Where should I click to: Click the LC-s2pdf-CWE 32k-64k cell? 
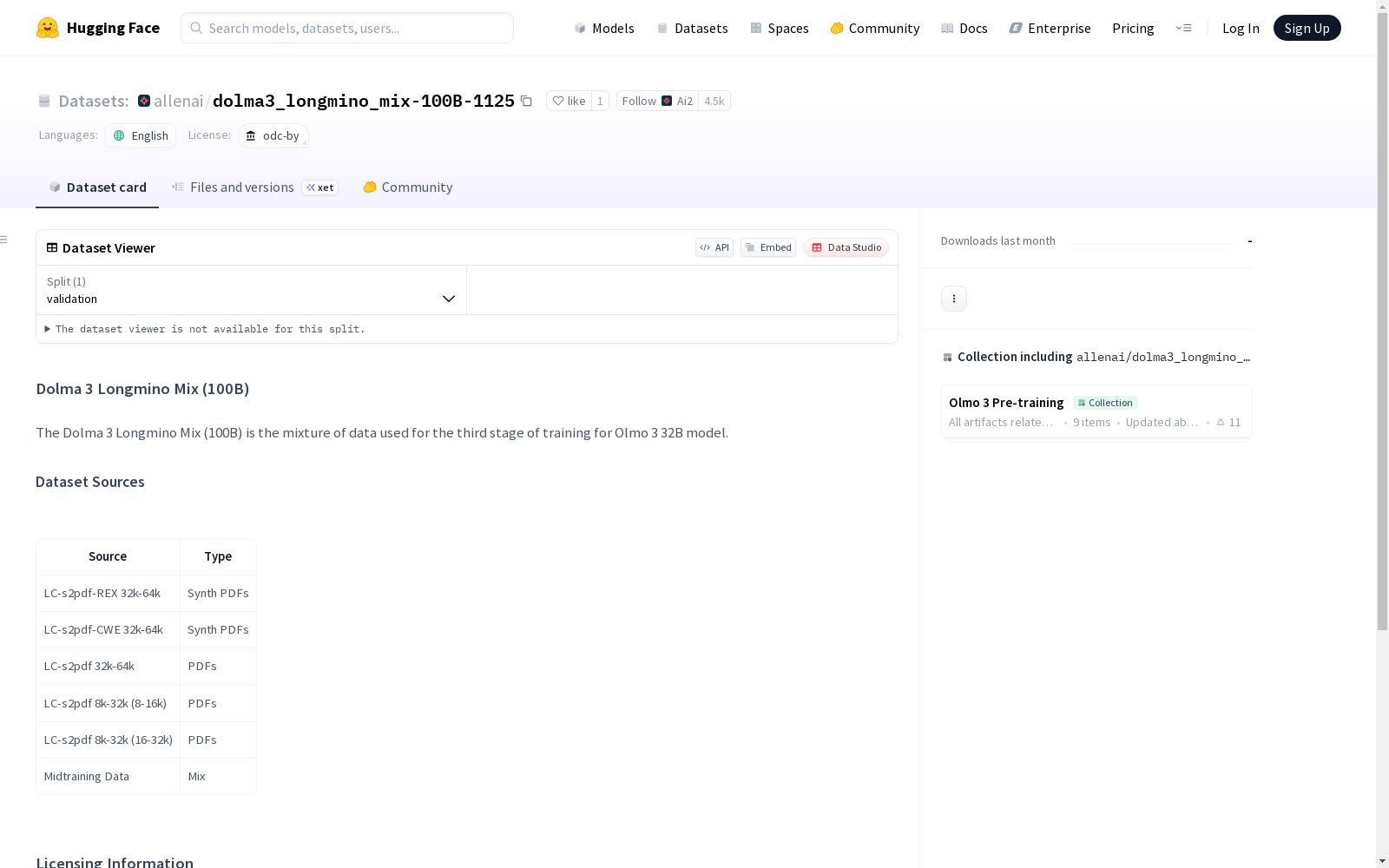108,630
